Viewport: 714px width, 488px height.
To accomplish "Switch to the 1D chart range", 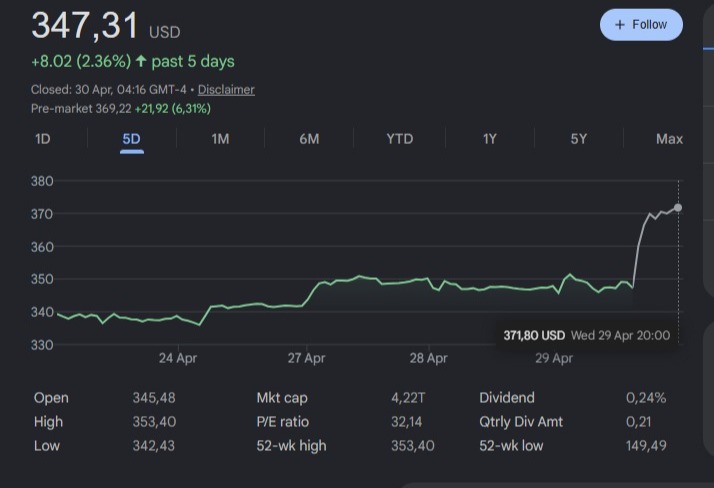I will [42, 139].
